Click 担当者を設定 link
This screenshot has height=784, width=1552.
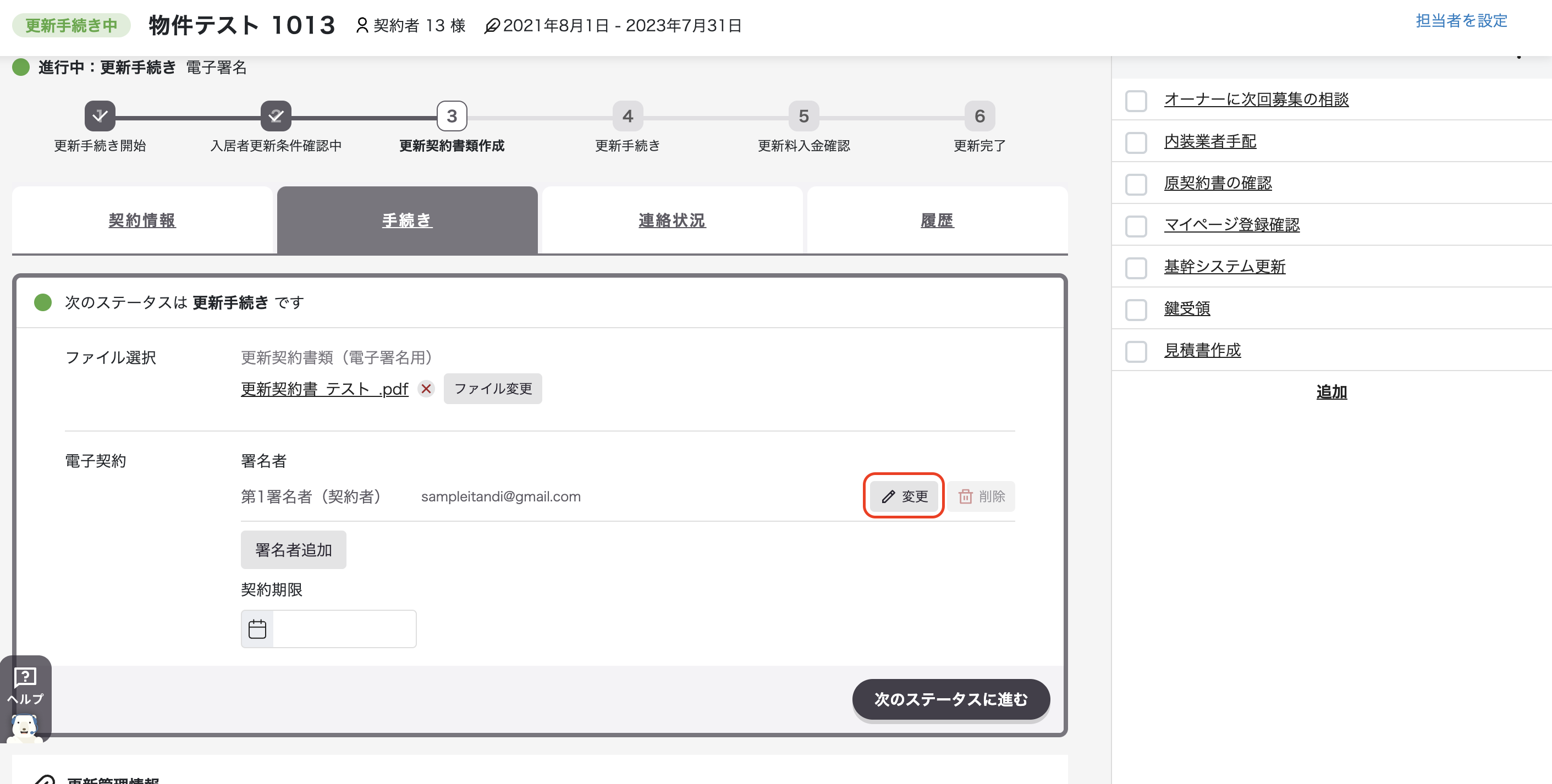(x=1462, y=20)
